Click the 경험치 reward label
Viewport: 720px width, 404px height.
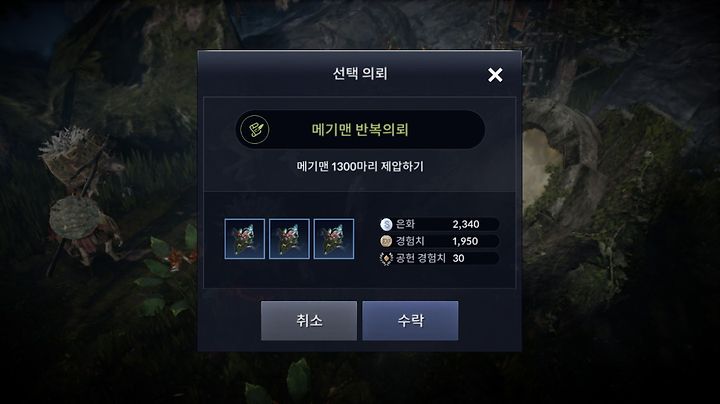410,241
